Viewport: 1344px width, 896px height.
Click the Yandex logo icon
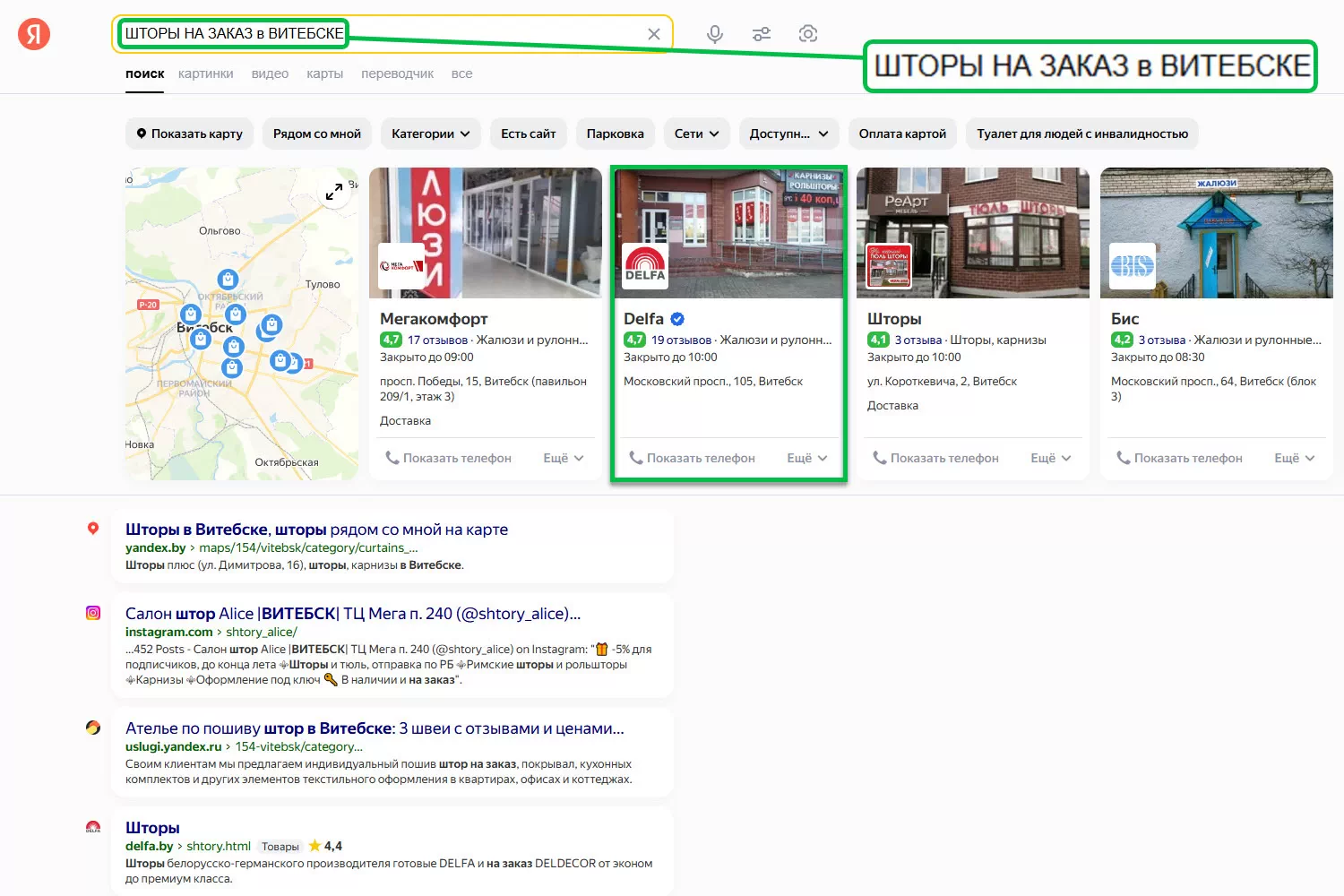34,34
